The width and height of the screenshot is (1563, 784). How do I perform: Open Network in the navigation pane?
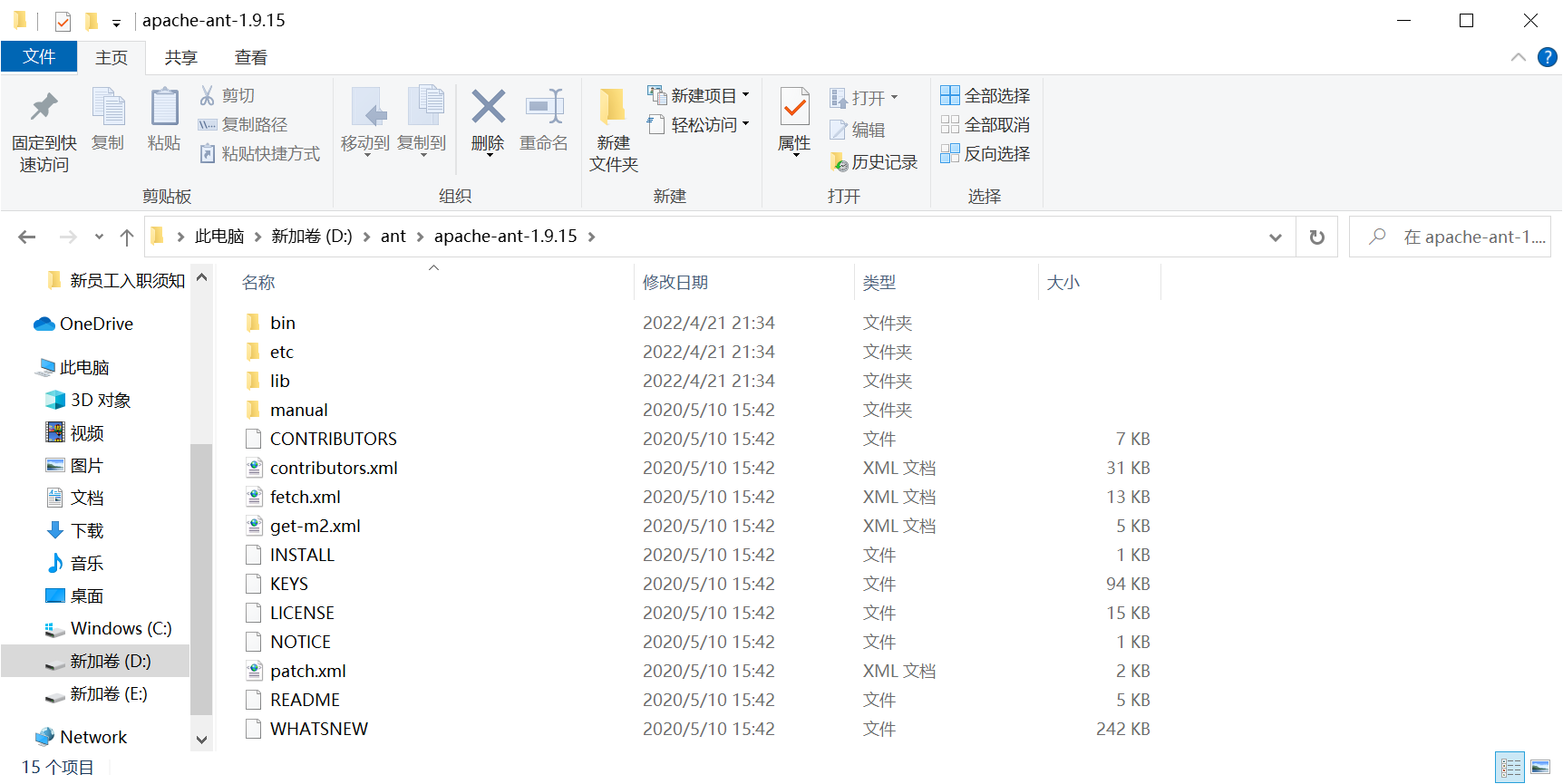coord(81,737)
